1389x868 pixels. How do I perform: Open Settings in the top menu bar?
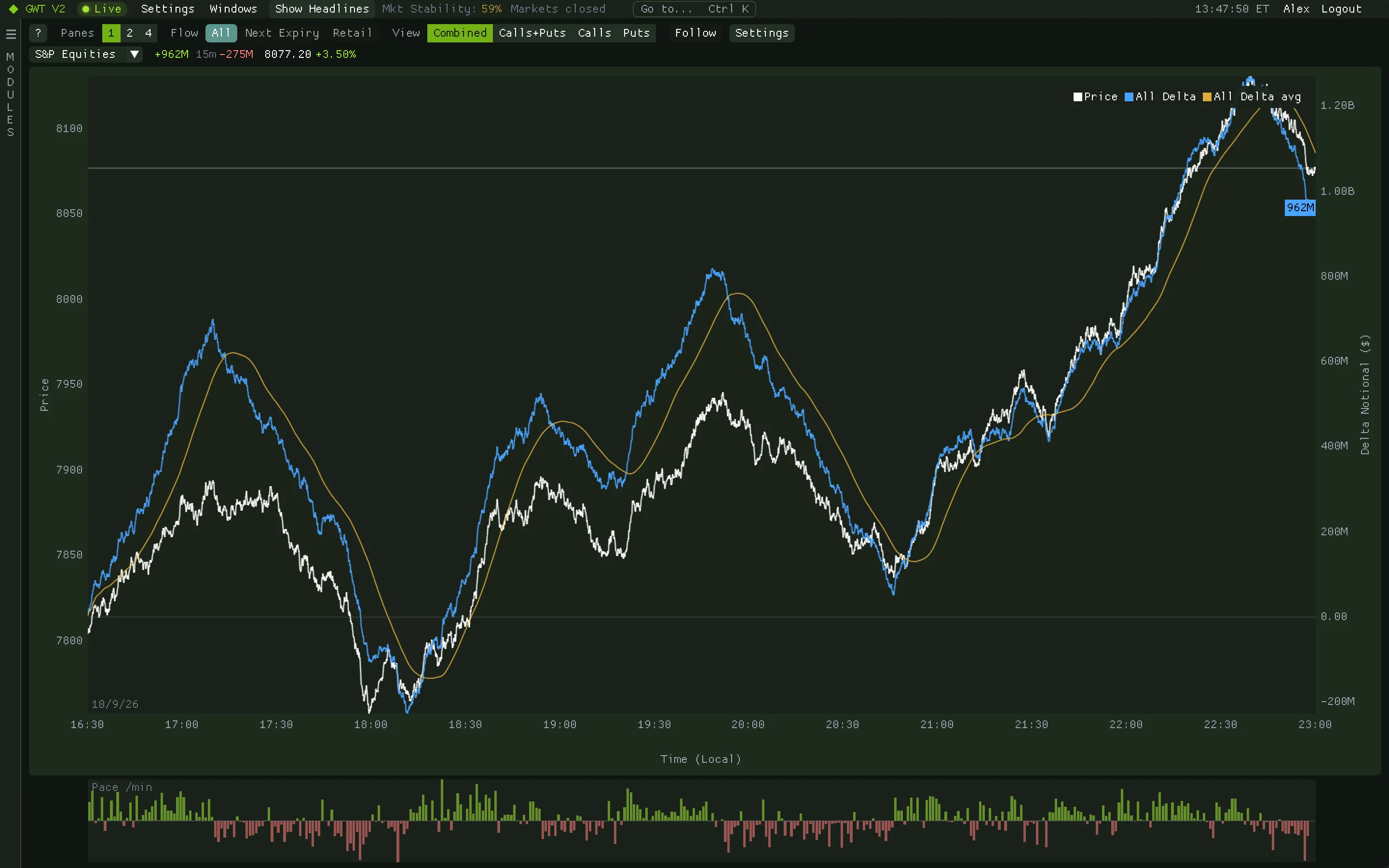(168, 9)
